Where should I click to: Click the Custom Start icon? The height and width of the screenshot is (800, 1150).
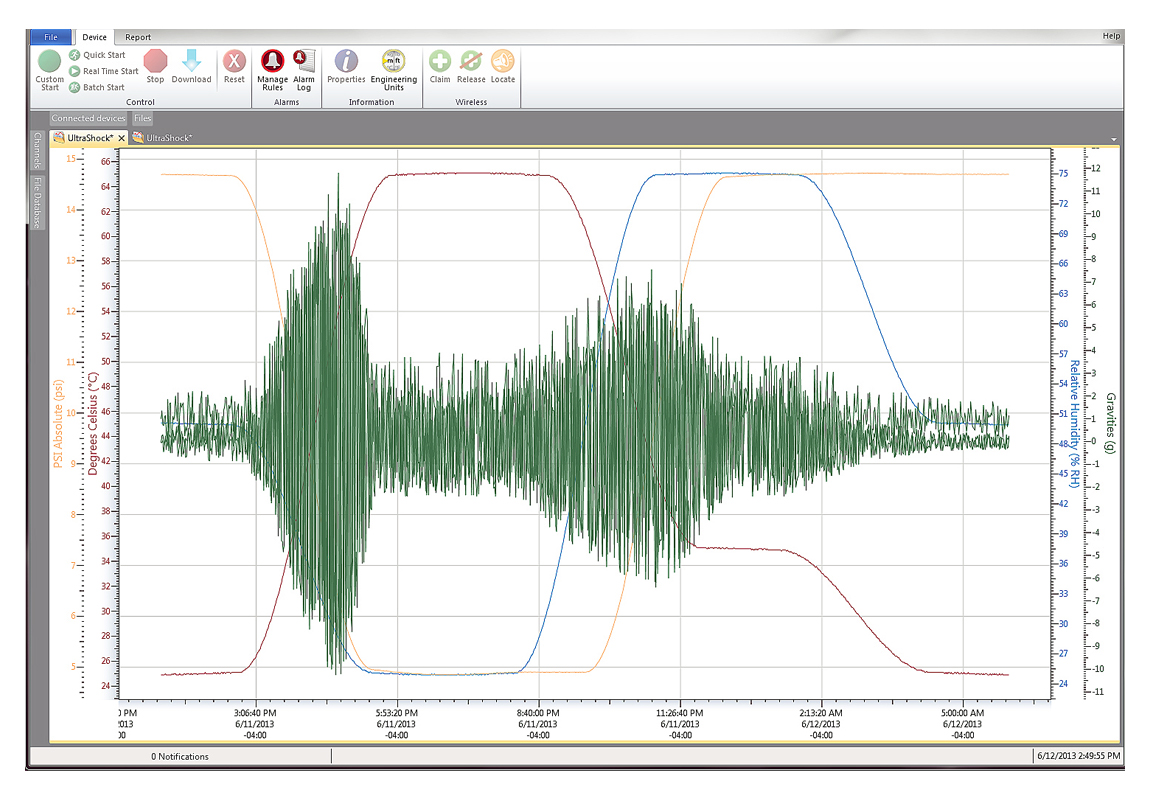coord(49,62)
